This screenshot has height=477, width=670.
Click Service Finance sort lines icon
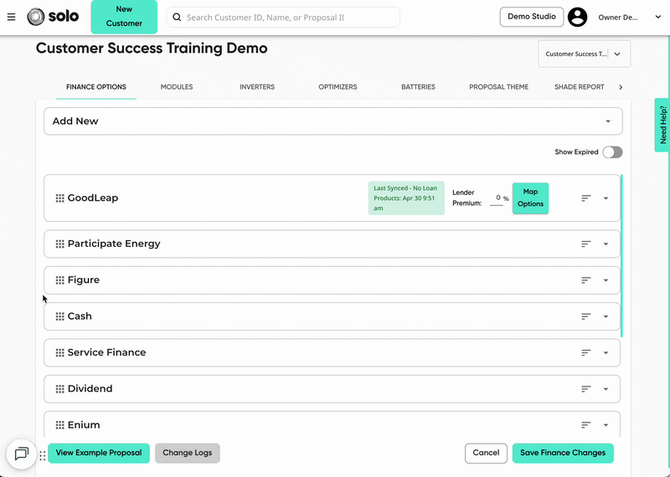(x=586, y=353)
